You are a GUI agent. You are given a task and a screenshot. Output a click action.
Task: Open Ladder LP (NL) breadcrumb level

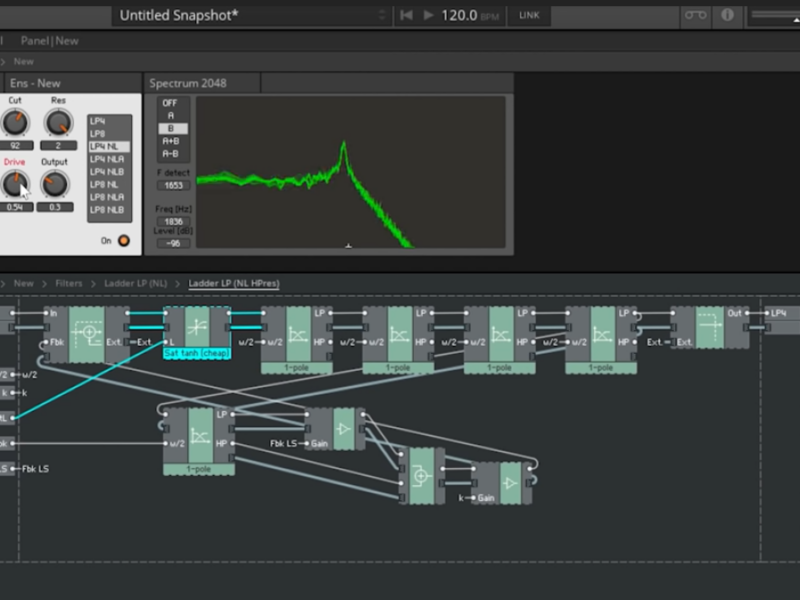pos(136,284)
